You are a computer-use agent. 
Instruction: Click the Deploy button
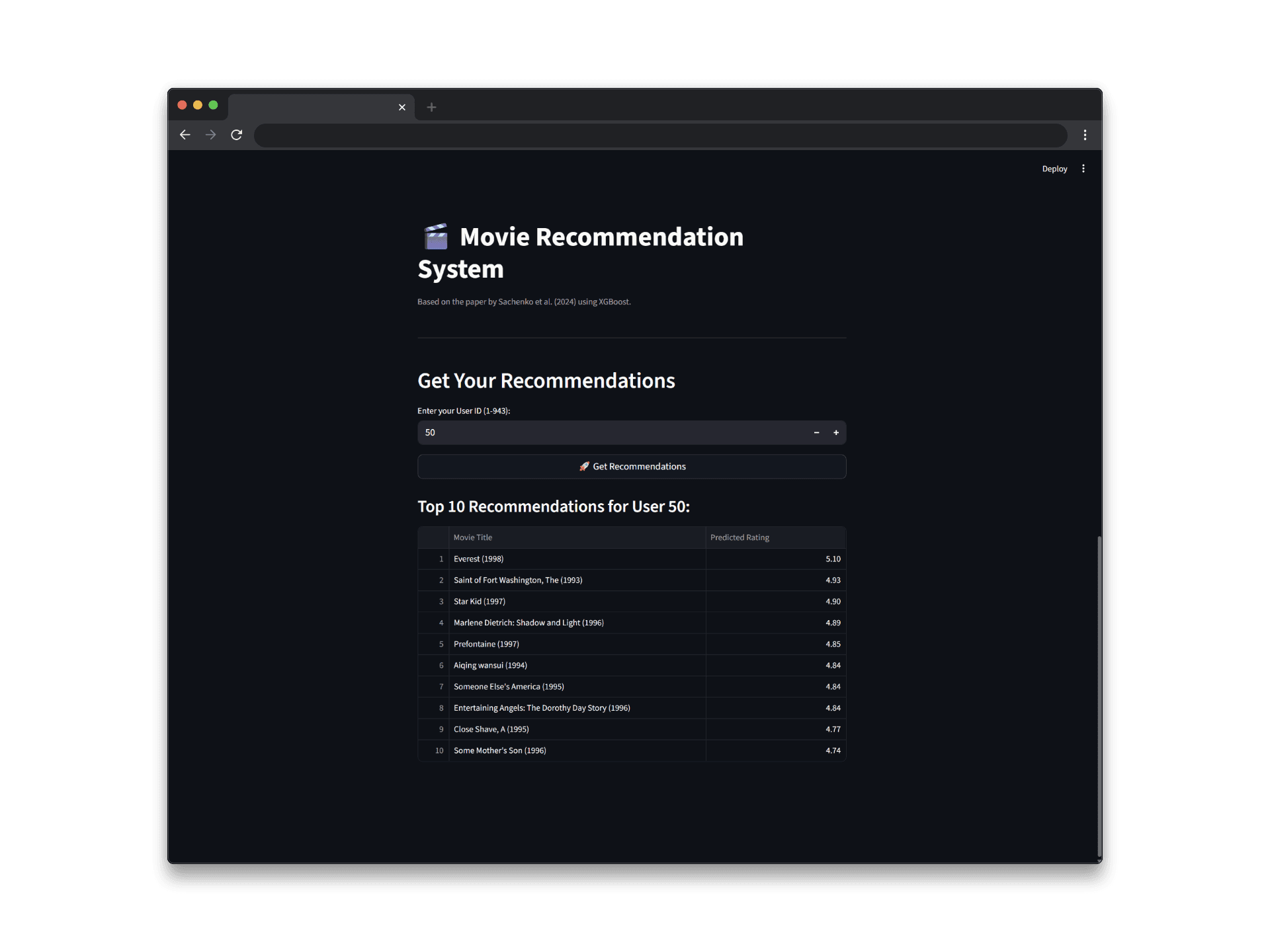(x=1054, y=169)
